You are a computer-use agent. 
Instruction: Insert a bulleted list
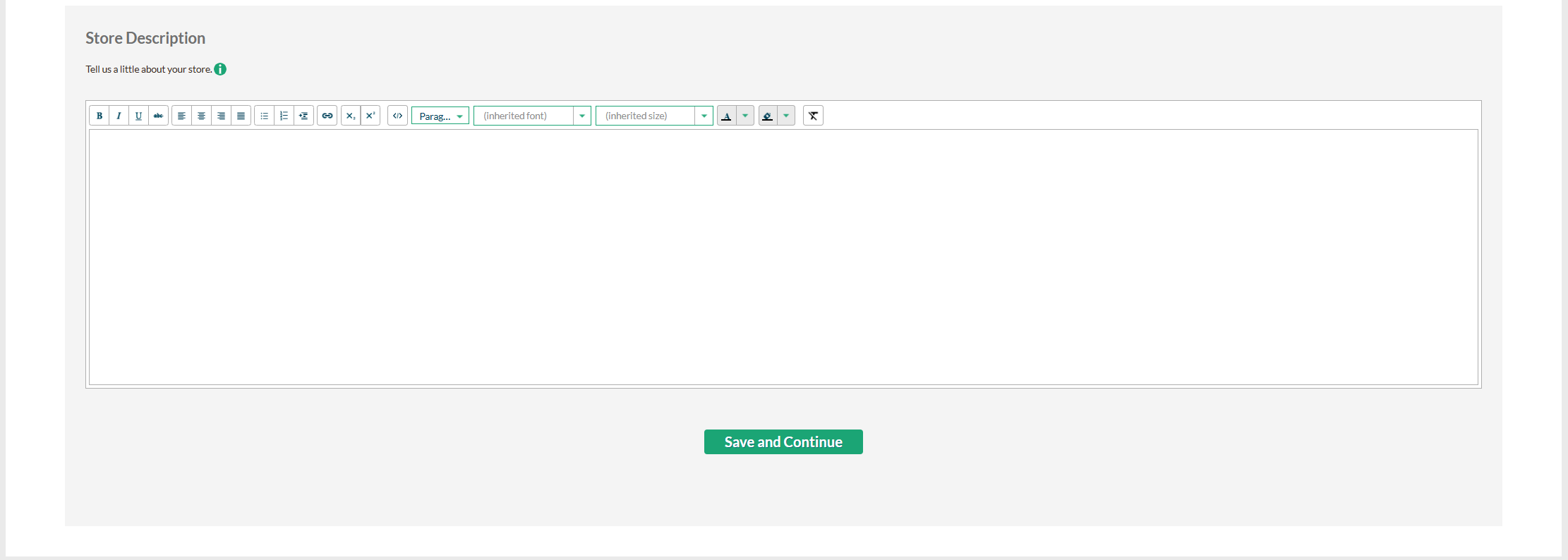[x=264, y=116]
